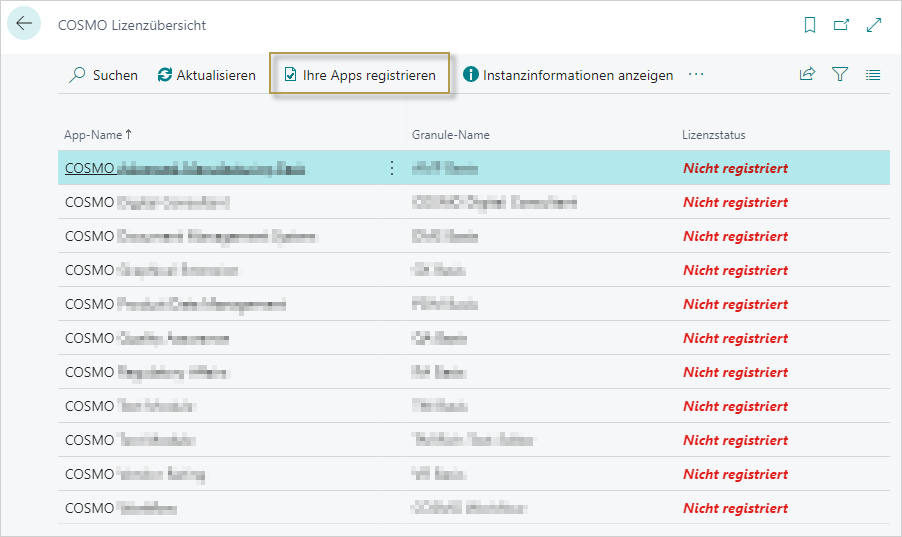Open page in new window icon
Viewport: 902px width, 537px height.
click(x=841, y=25)
